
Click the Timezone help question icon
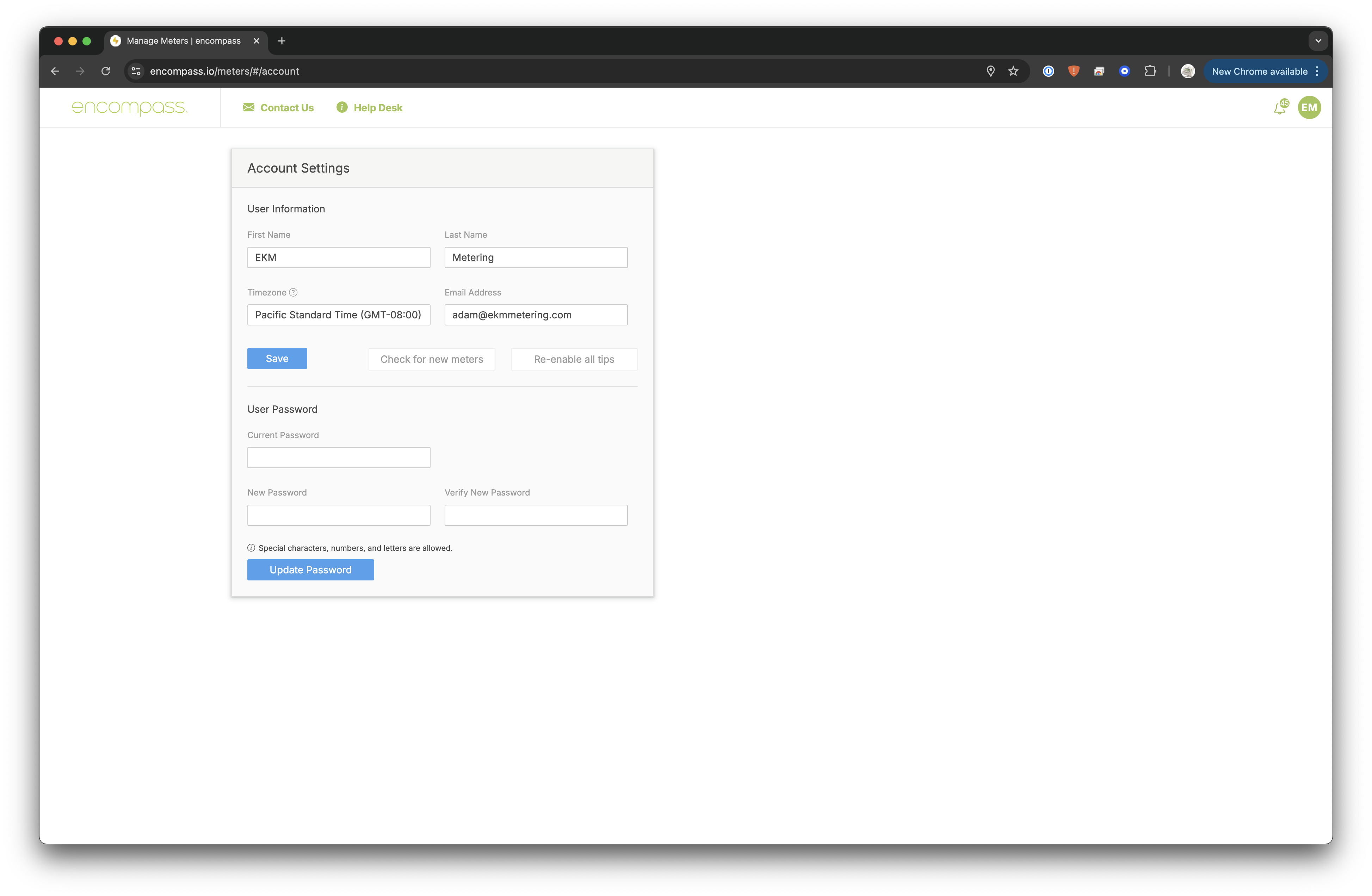(x=293, y=292)
